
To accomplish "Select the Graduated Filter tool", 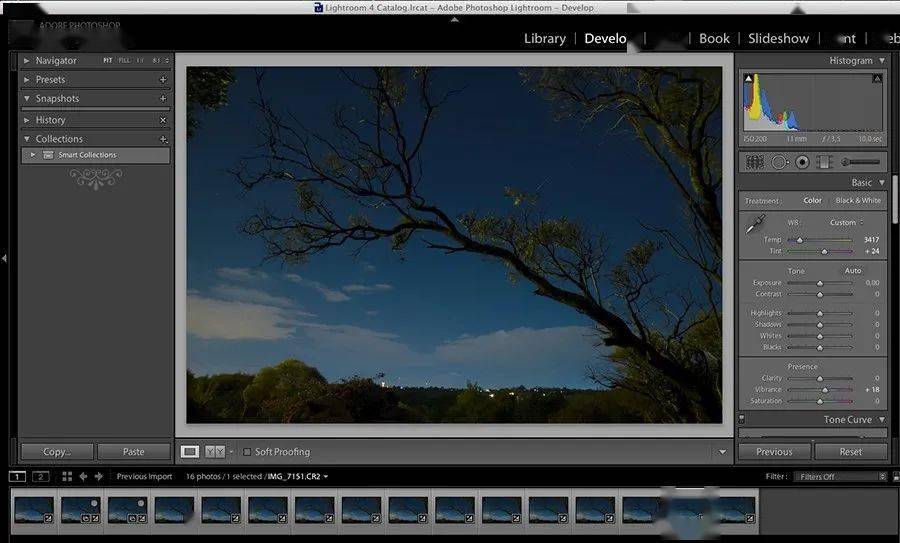I will click(x=824, y=162).
